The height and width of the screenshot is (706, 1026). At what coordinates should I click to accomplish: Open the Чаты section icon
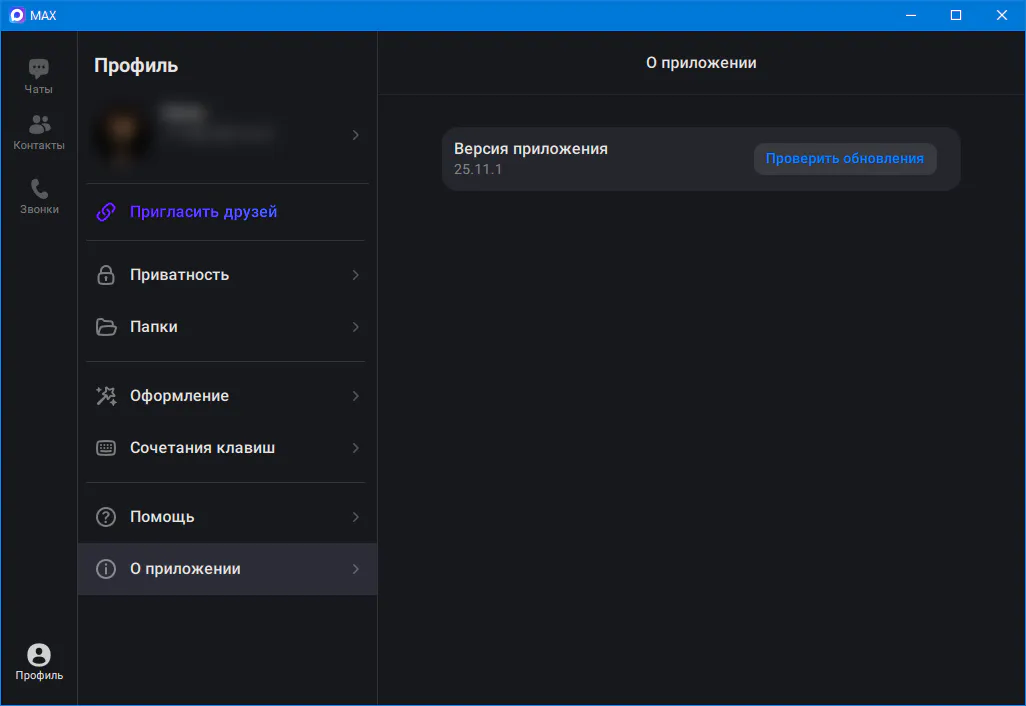pyautogui.click(x=39, y=69)
